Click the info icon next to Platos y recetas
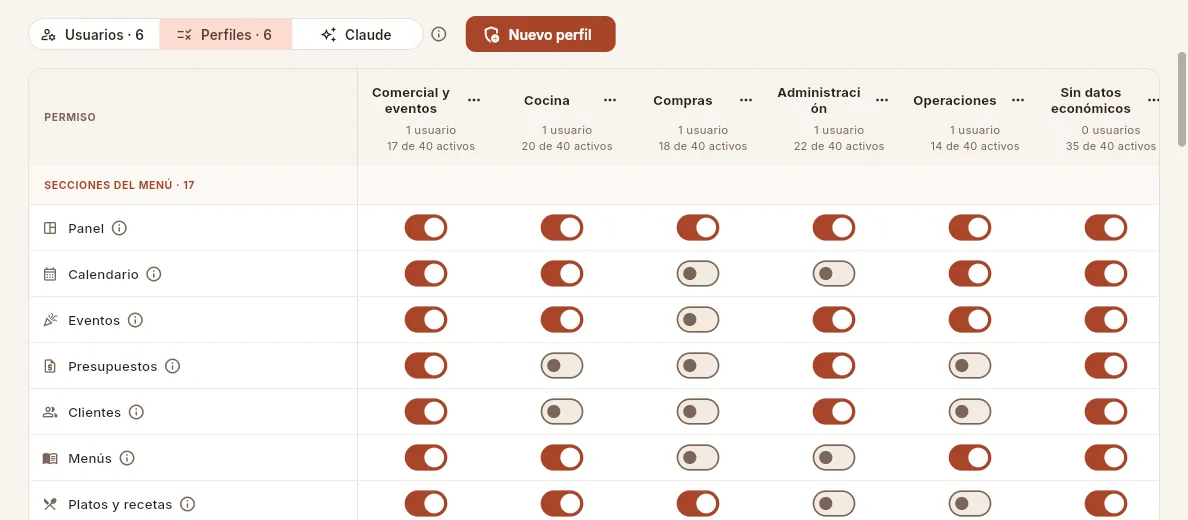 [188, 504]
